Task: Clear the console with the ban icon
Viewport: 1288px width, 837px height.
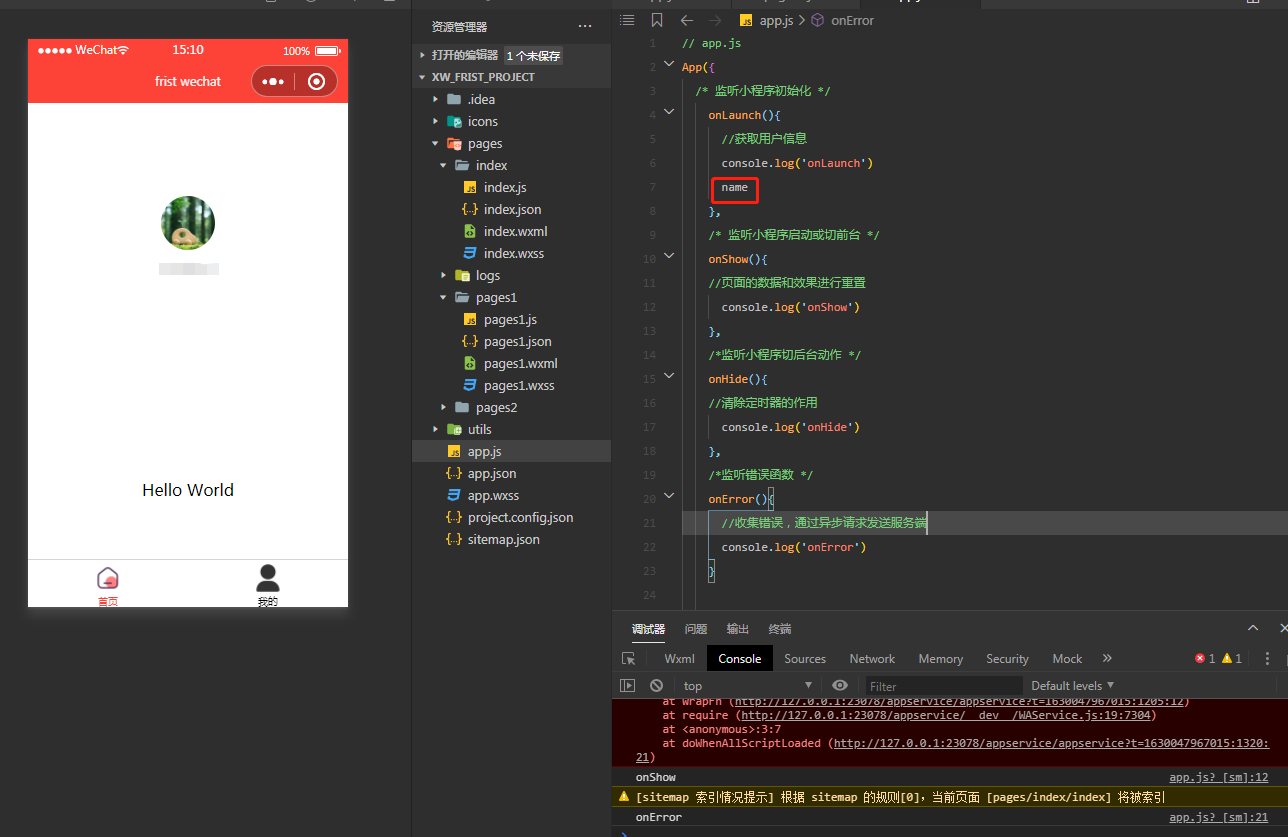Action: [656, 686]
